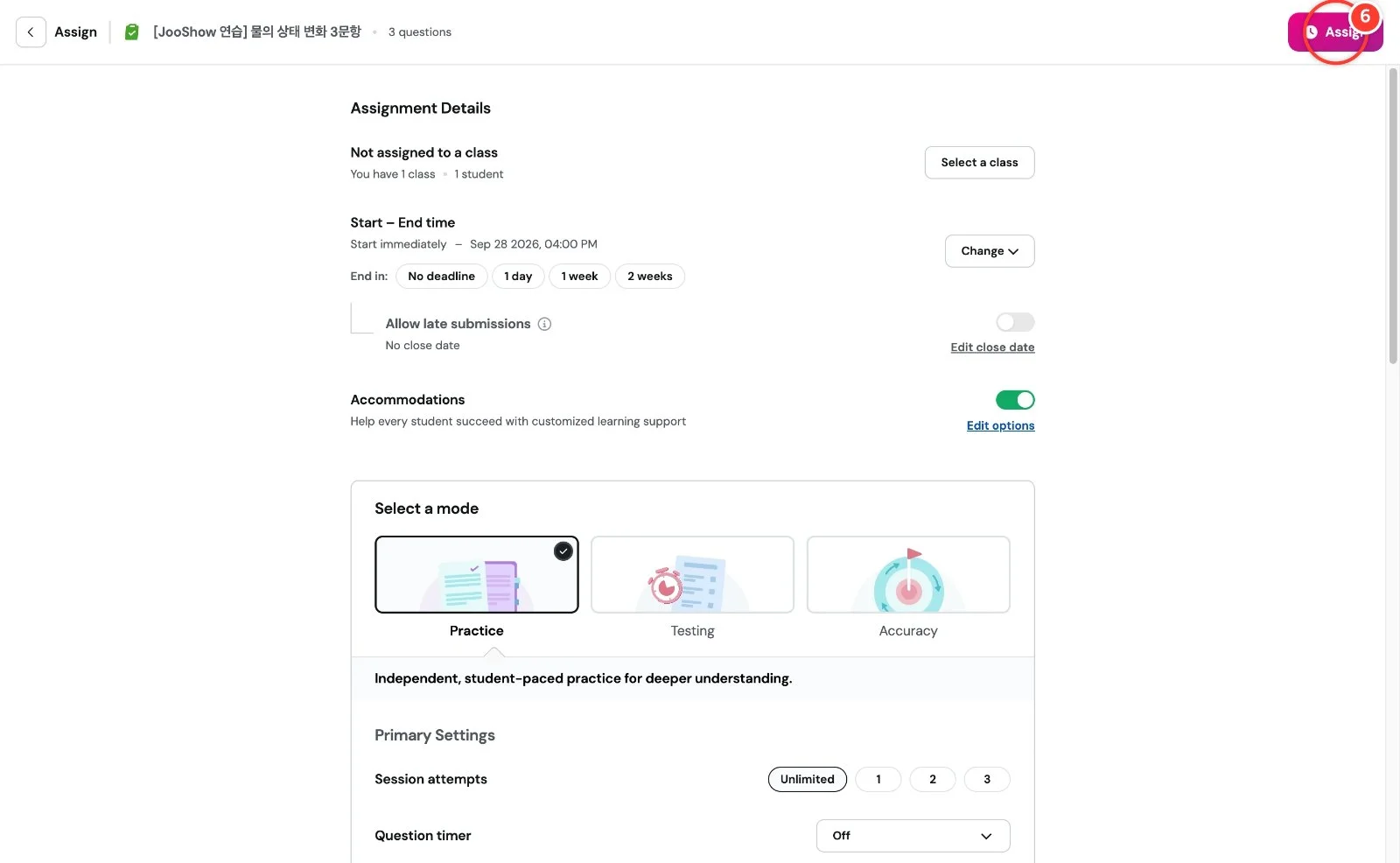Click the '3 questions' count text

[x=420, y=32]
